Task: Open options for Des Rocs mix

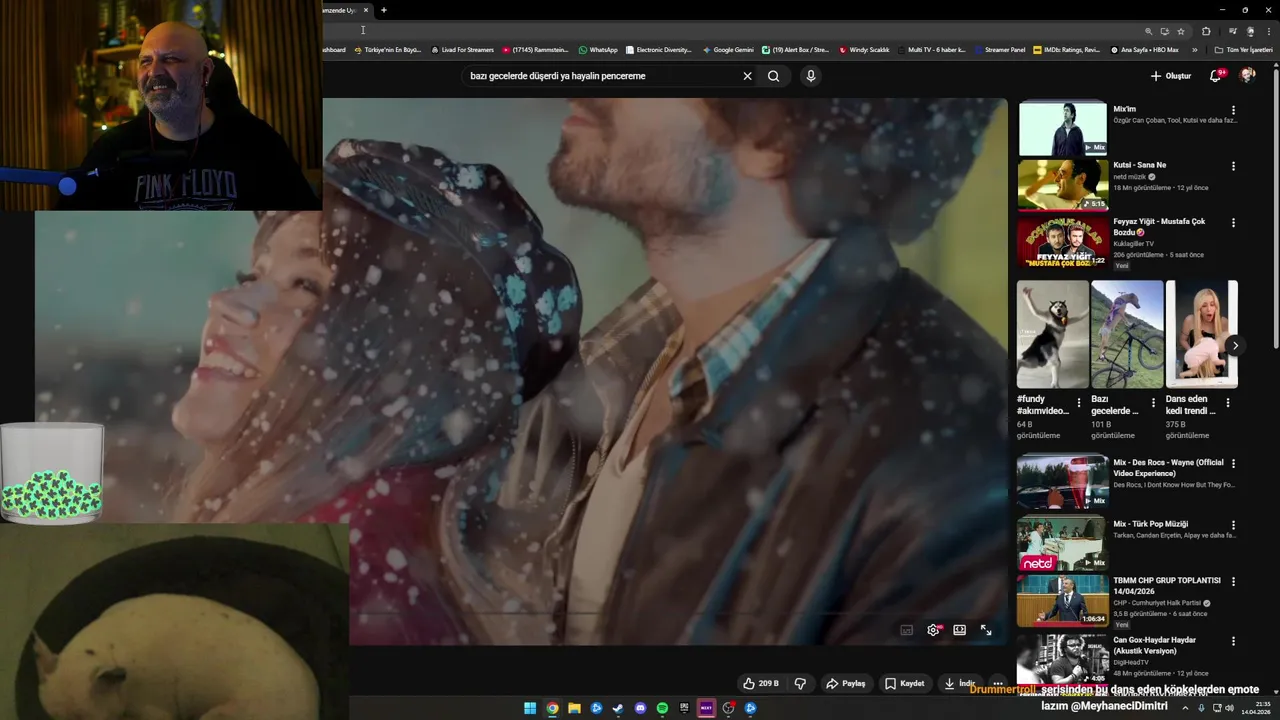Action: [1233, 464]
